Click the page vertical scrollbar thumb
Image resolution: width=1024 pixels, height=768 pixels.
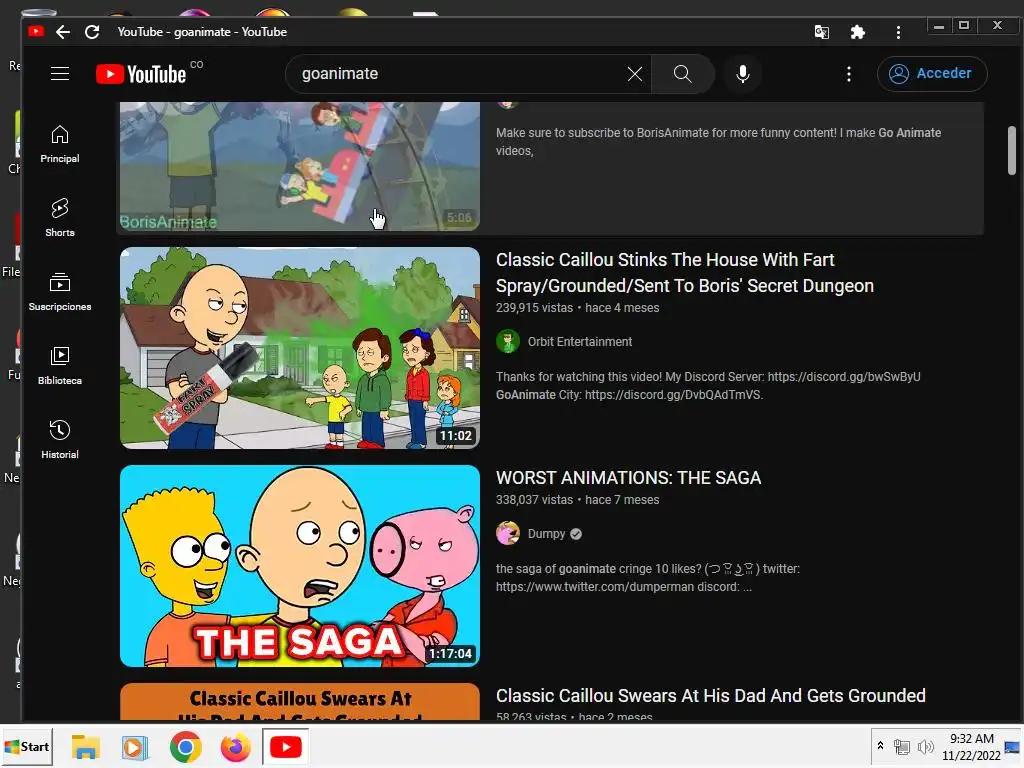click(1012, 150)
